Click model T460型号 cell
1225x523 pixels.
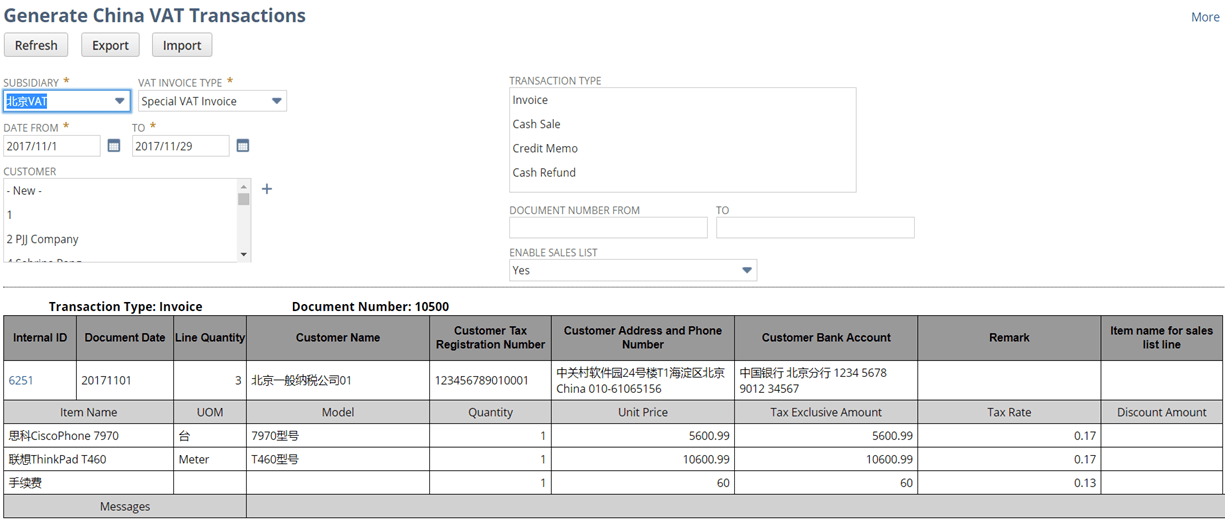point(338,460)
